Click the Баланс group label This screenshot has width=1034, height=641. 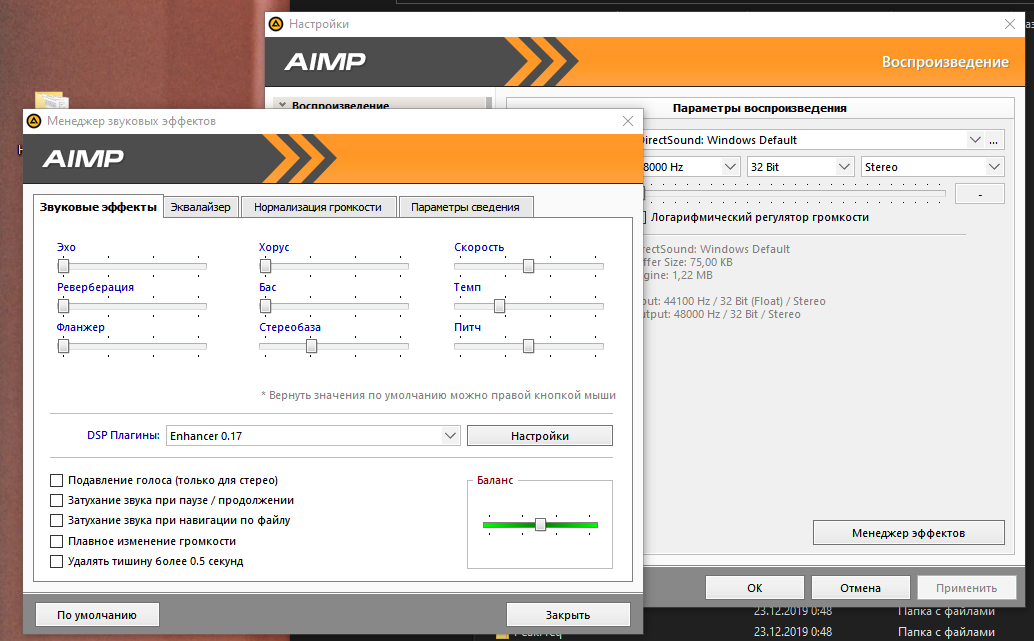(x=495, y=480)
